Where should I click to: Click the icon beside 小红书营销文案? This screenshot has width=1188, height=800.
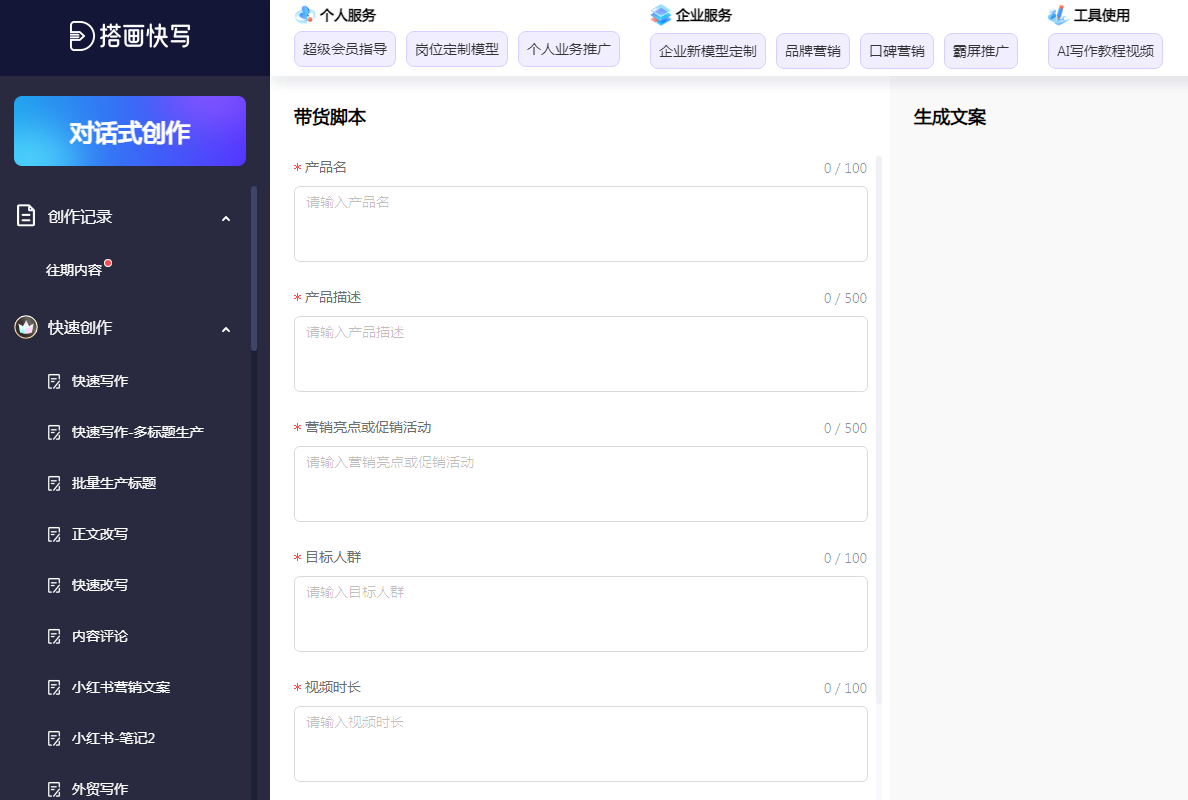point(55,687)
